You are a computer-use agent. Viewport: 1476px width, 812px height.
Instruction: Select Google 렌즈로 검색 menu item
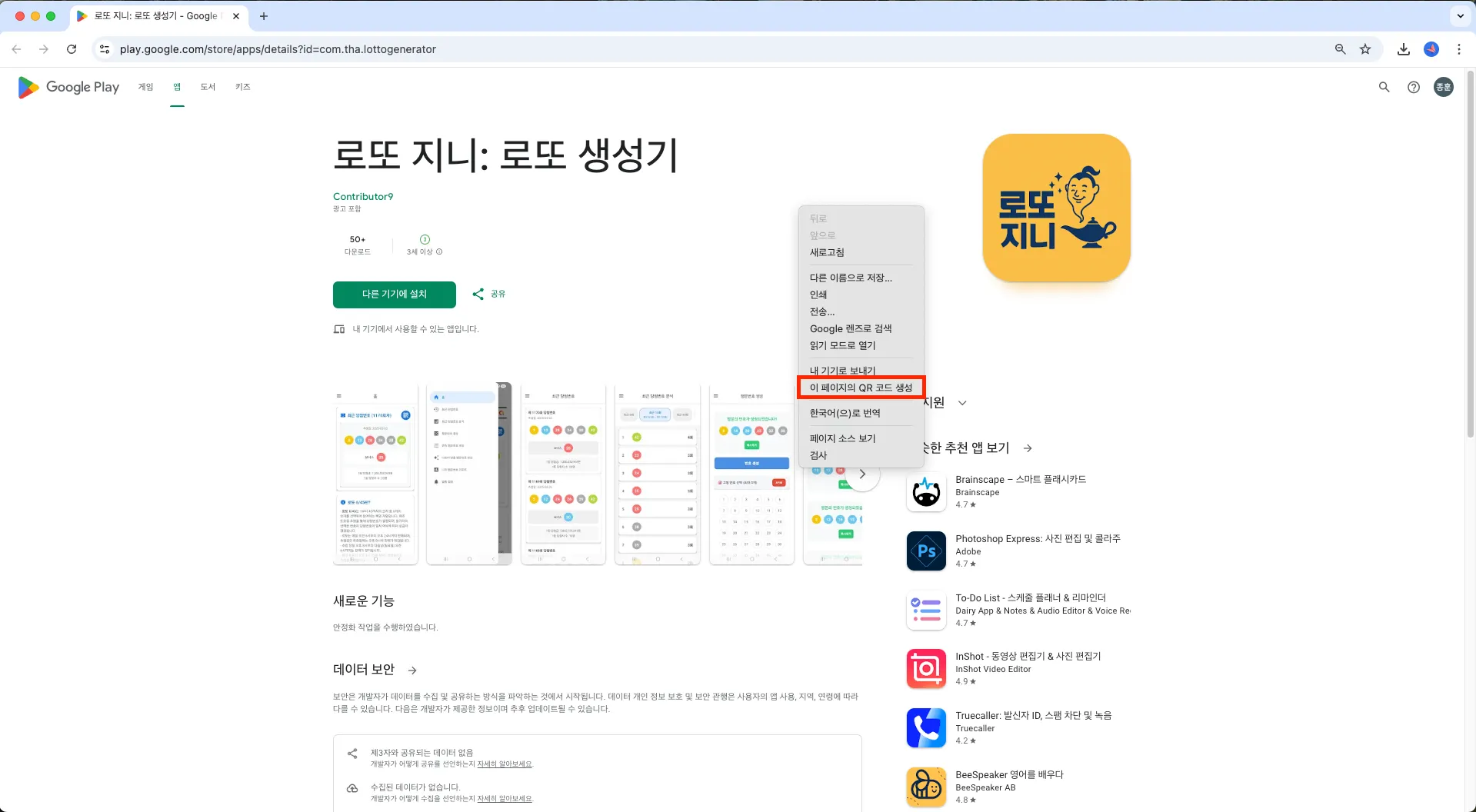point(861,328)
